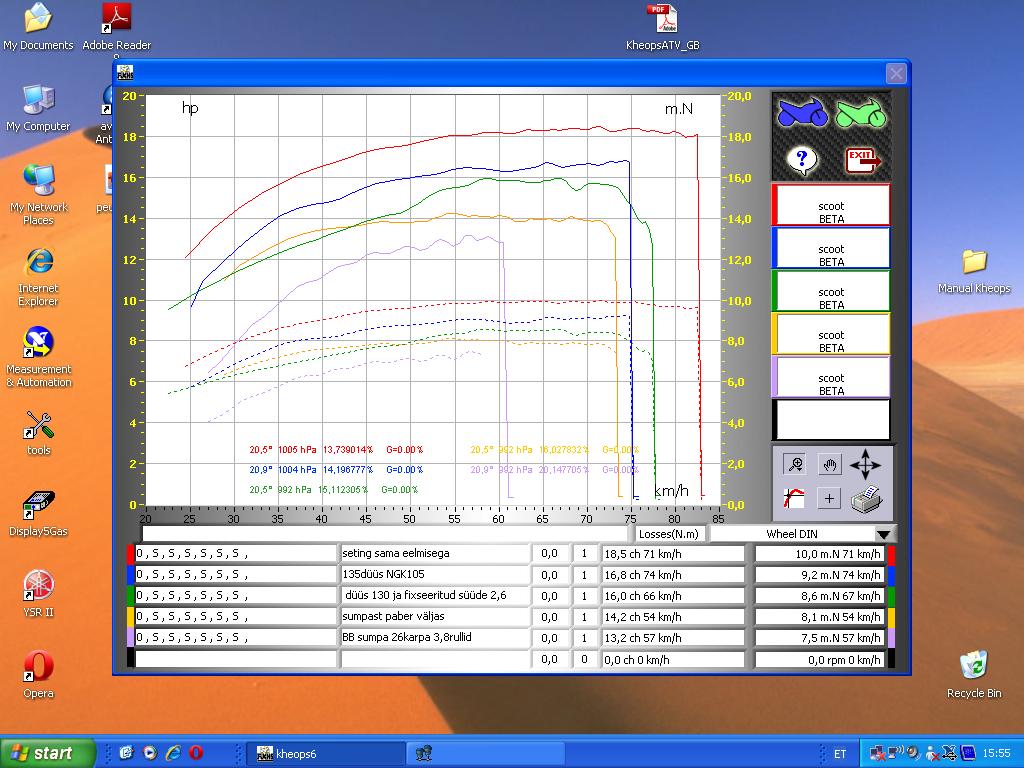Click the ET language indicator
The image size is (1024, 768).
point(840,754)
